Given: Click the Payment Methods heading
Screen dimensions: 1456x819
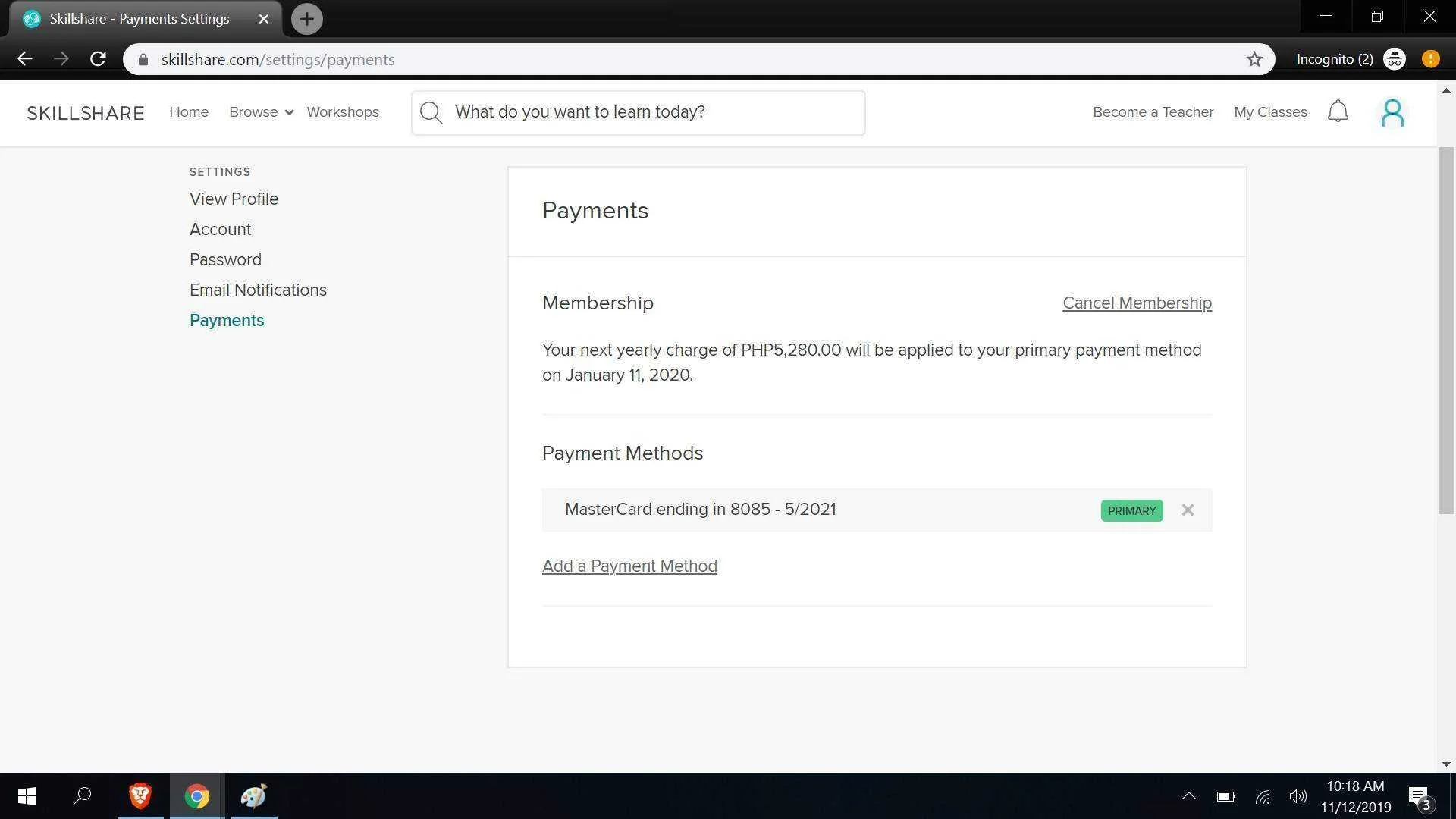Looking at the screenshot, I should tap(623, 453).
